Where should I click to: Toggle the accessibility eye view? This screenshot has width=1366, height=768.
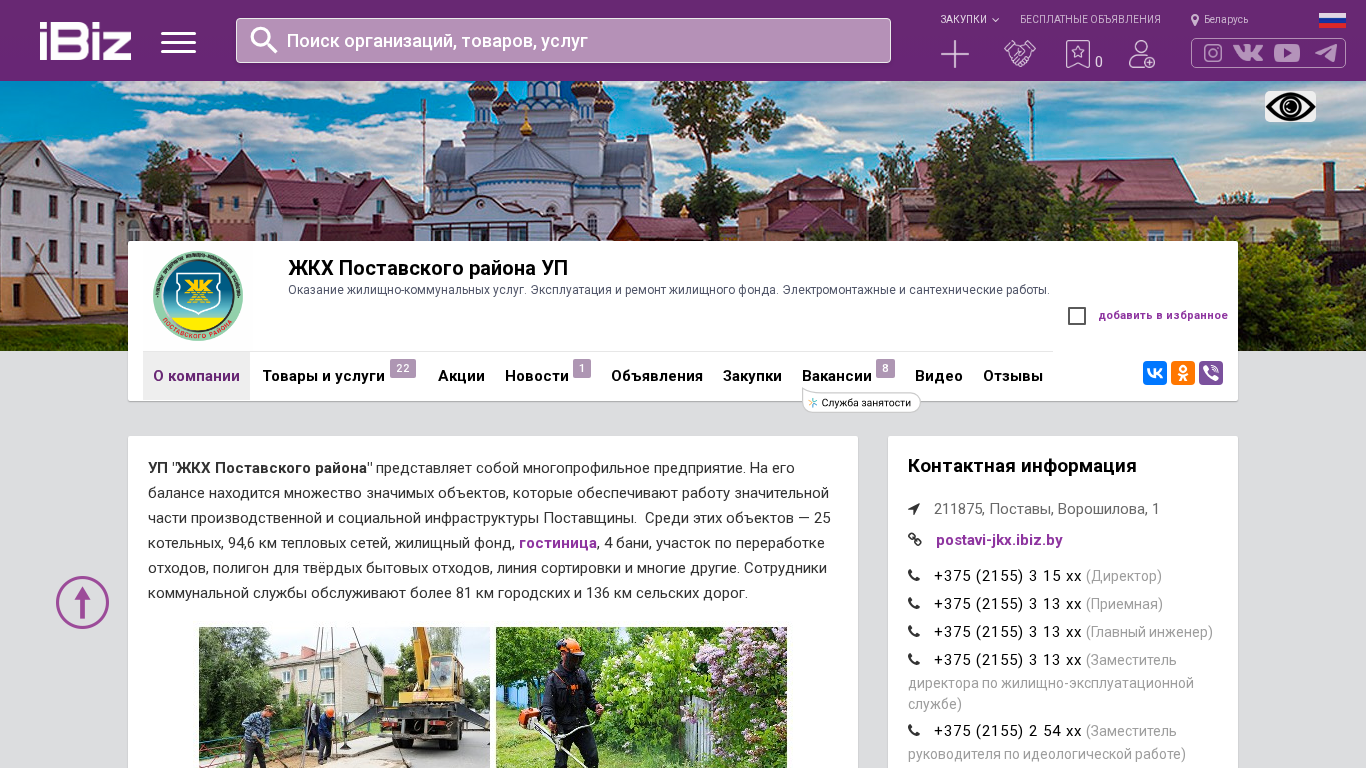tap(1290, 106)
